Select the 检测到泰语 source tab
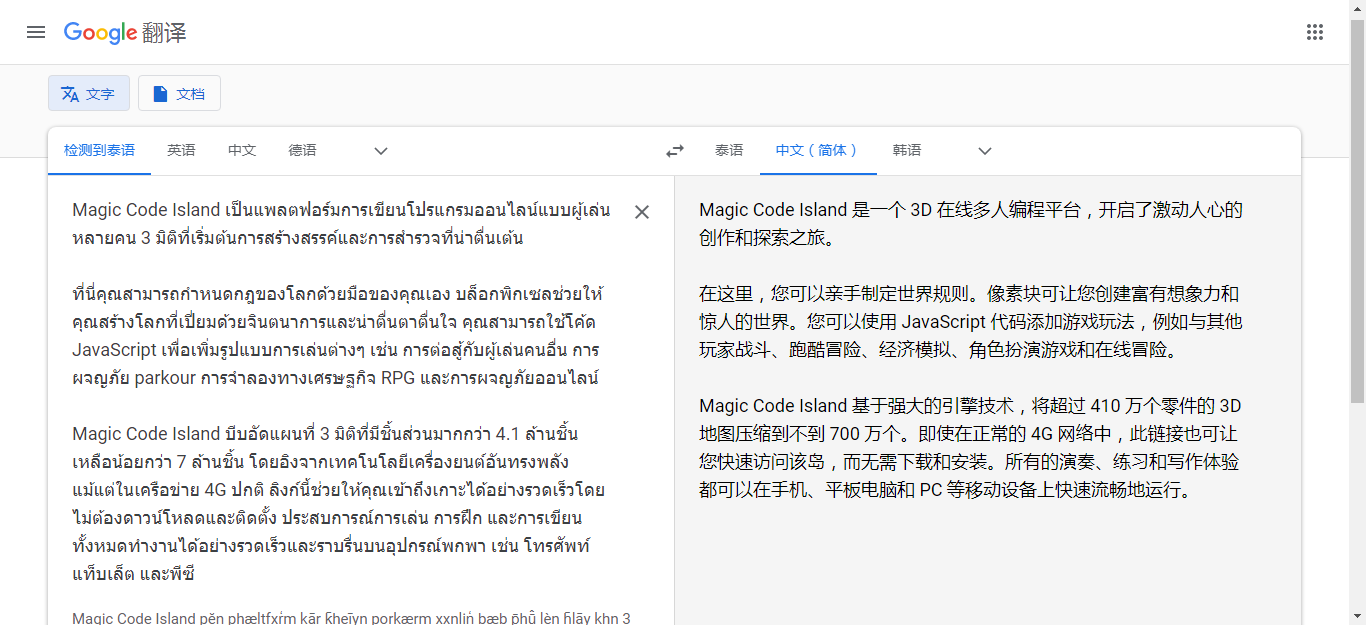 (99, 151)
